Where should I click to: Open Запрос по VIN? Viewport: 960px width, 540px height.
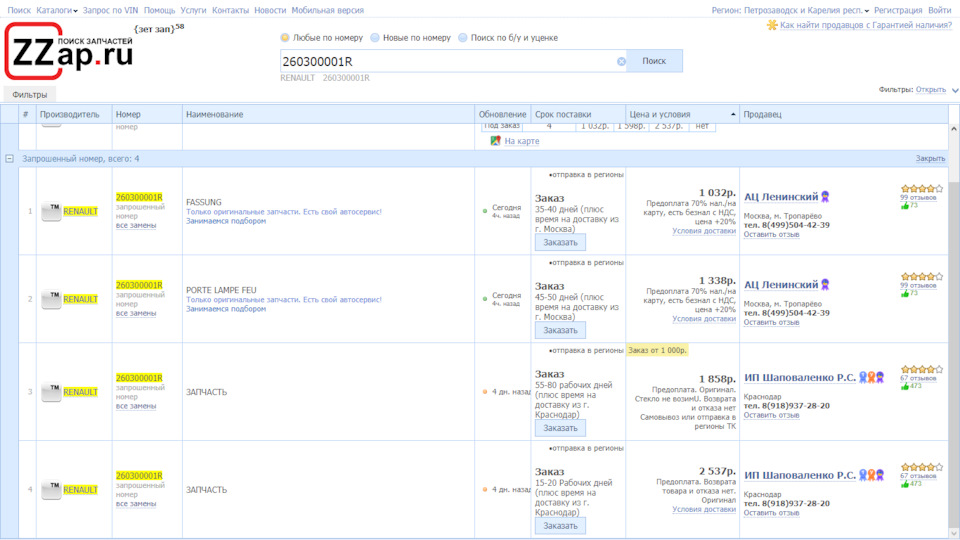point(110,10)
